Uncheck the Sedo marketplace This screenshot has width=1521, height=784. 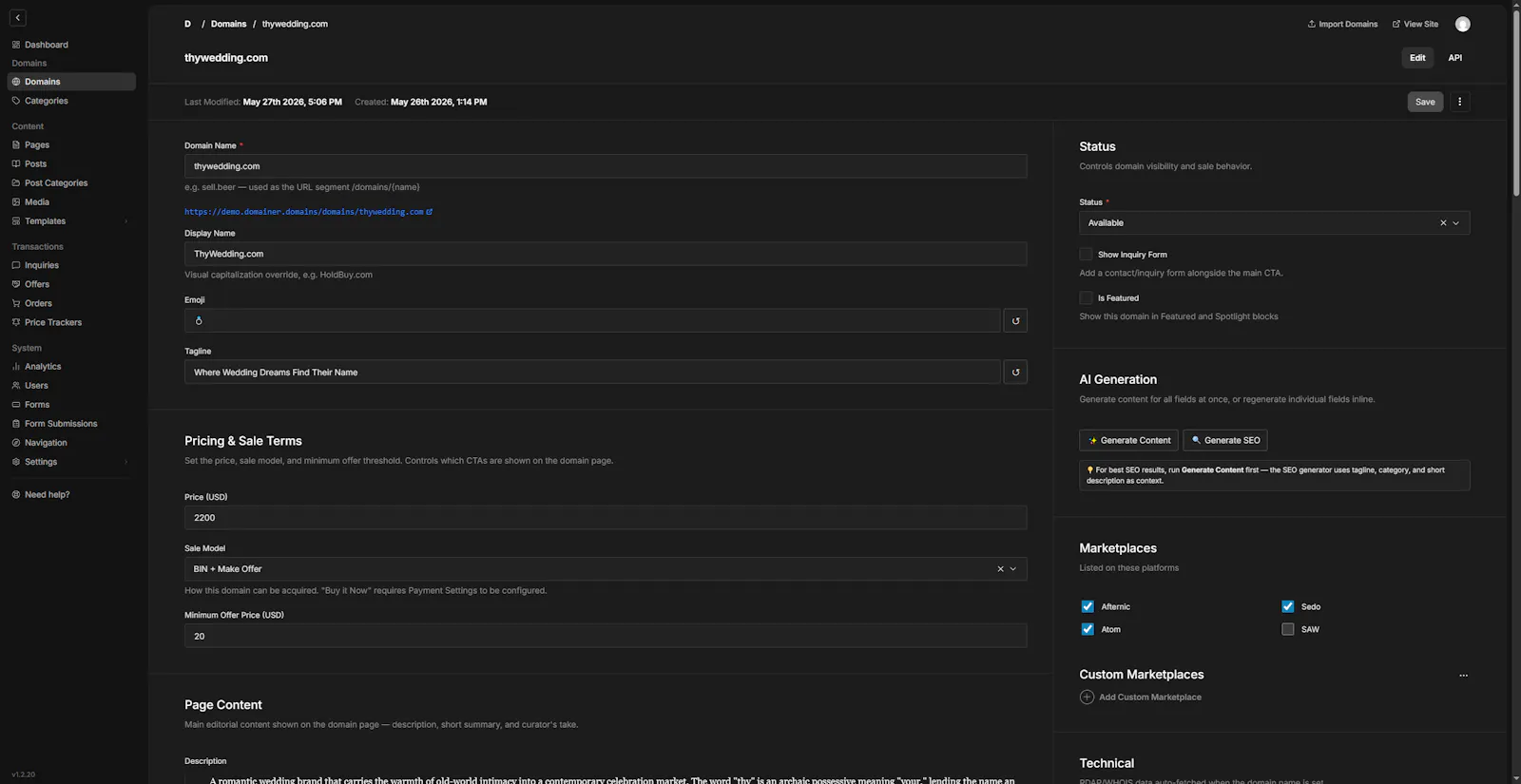point(1288,606)
